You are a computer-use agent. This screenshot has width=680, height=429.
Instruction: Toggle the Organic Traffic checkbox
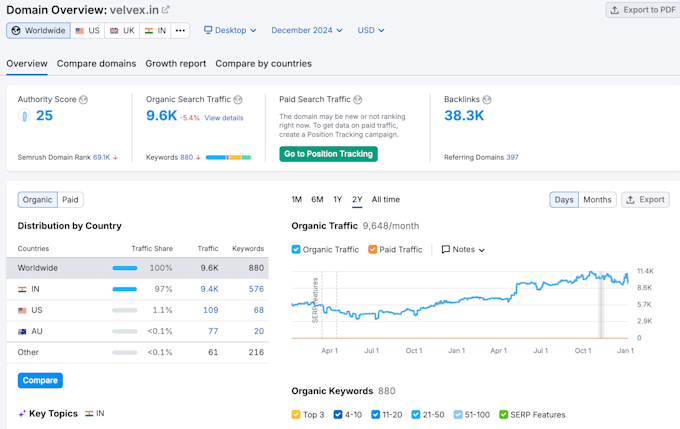296,249
